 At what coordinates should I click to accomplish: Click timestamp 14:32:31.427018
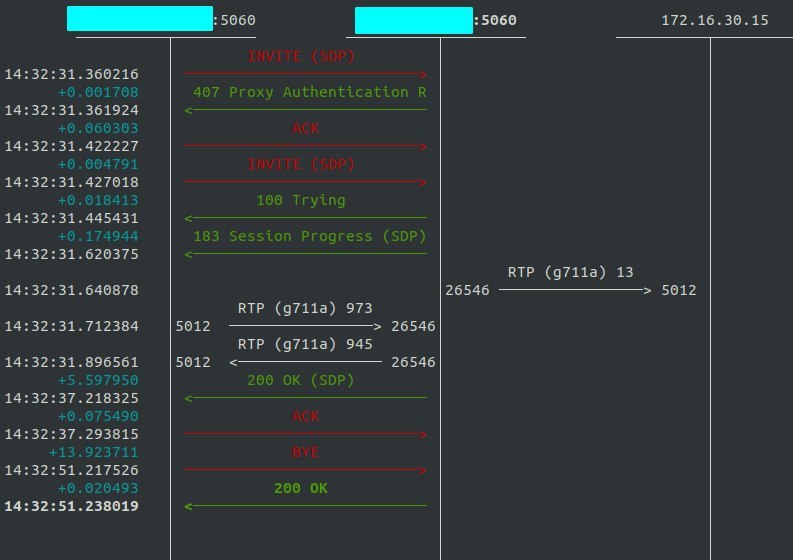click(71, 182)
